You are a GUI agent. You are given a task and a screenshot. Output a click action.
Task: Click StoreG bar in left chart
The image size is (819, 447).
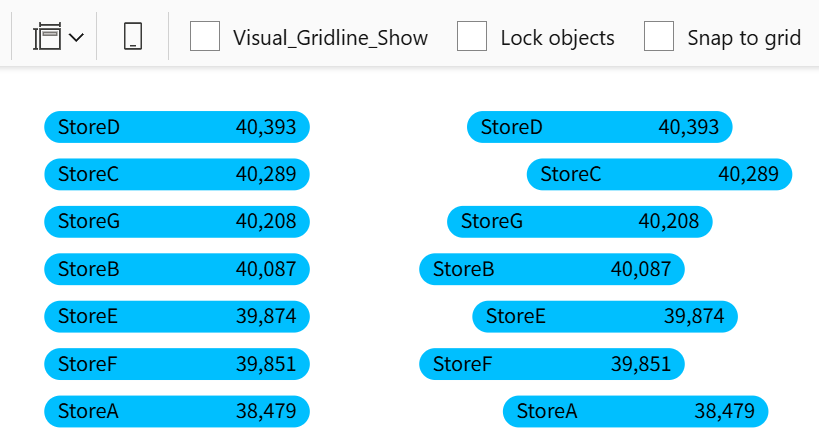click(x=177, y=221)
